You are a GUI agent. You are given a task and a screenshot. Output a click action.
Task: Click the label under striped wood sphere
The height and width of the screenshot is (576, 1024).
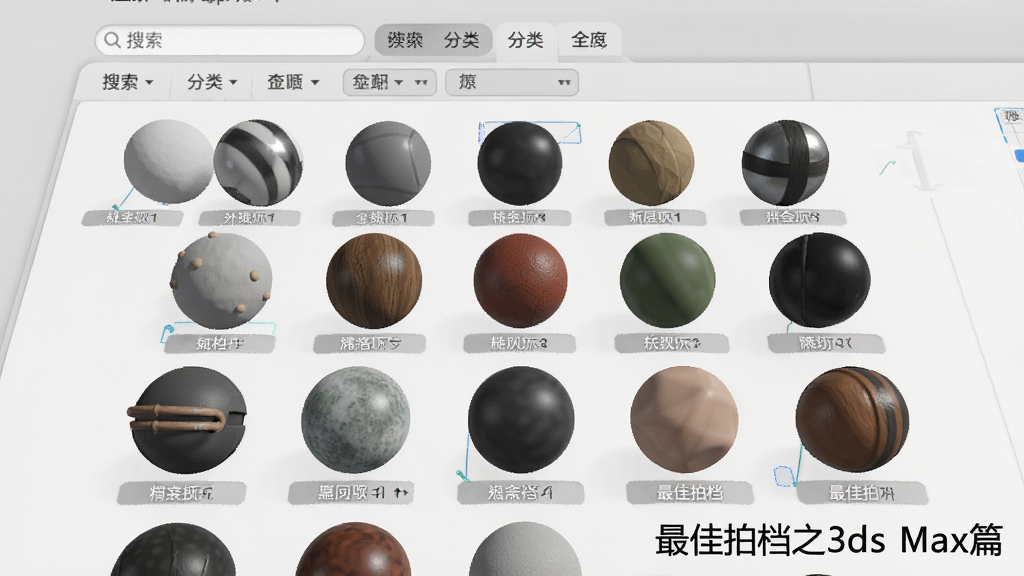click(x=862, y=492)
